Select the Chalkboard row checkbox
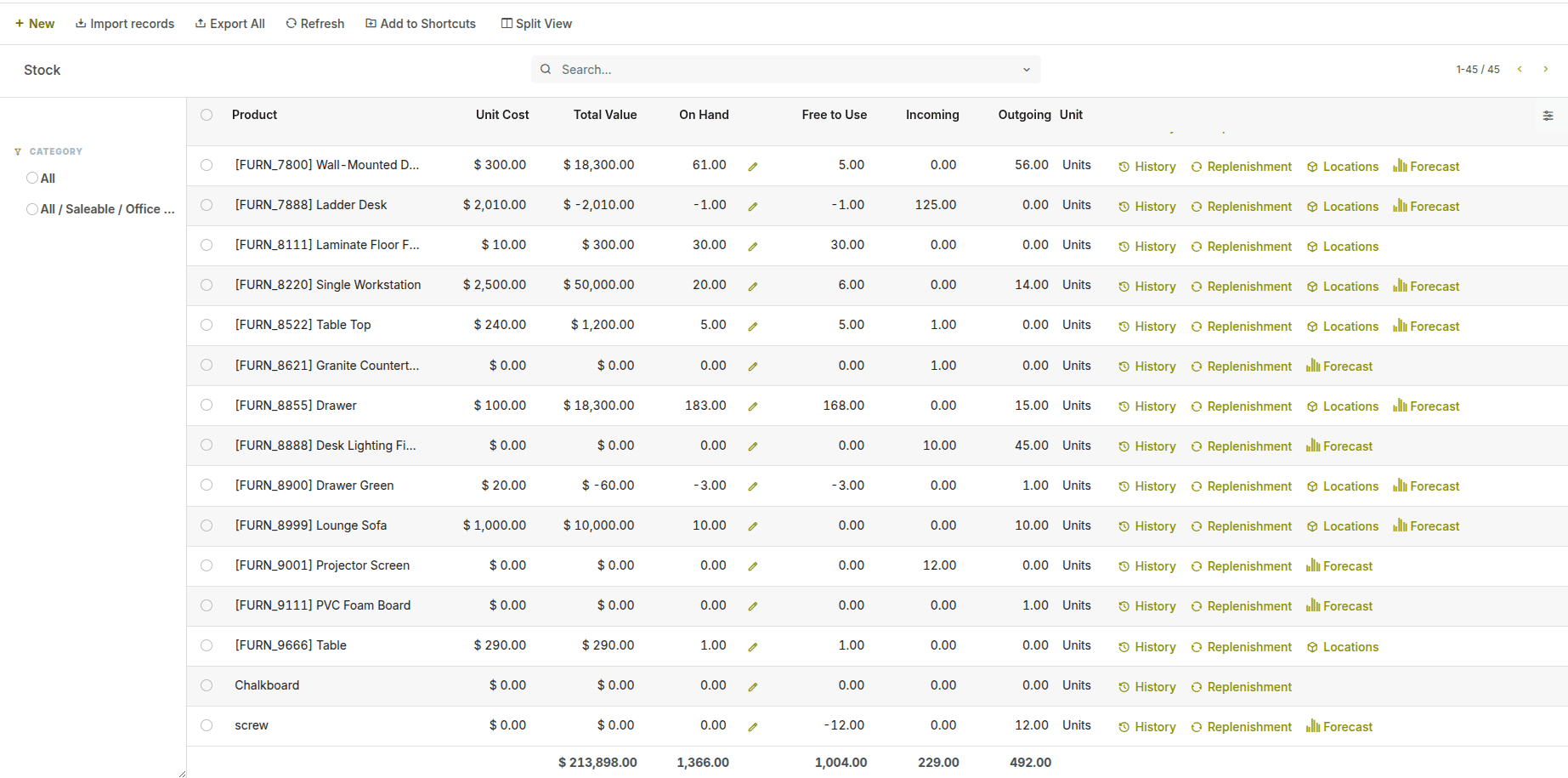The width and height of the screenshot is (1568, 778). [207, 685]
